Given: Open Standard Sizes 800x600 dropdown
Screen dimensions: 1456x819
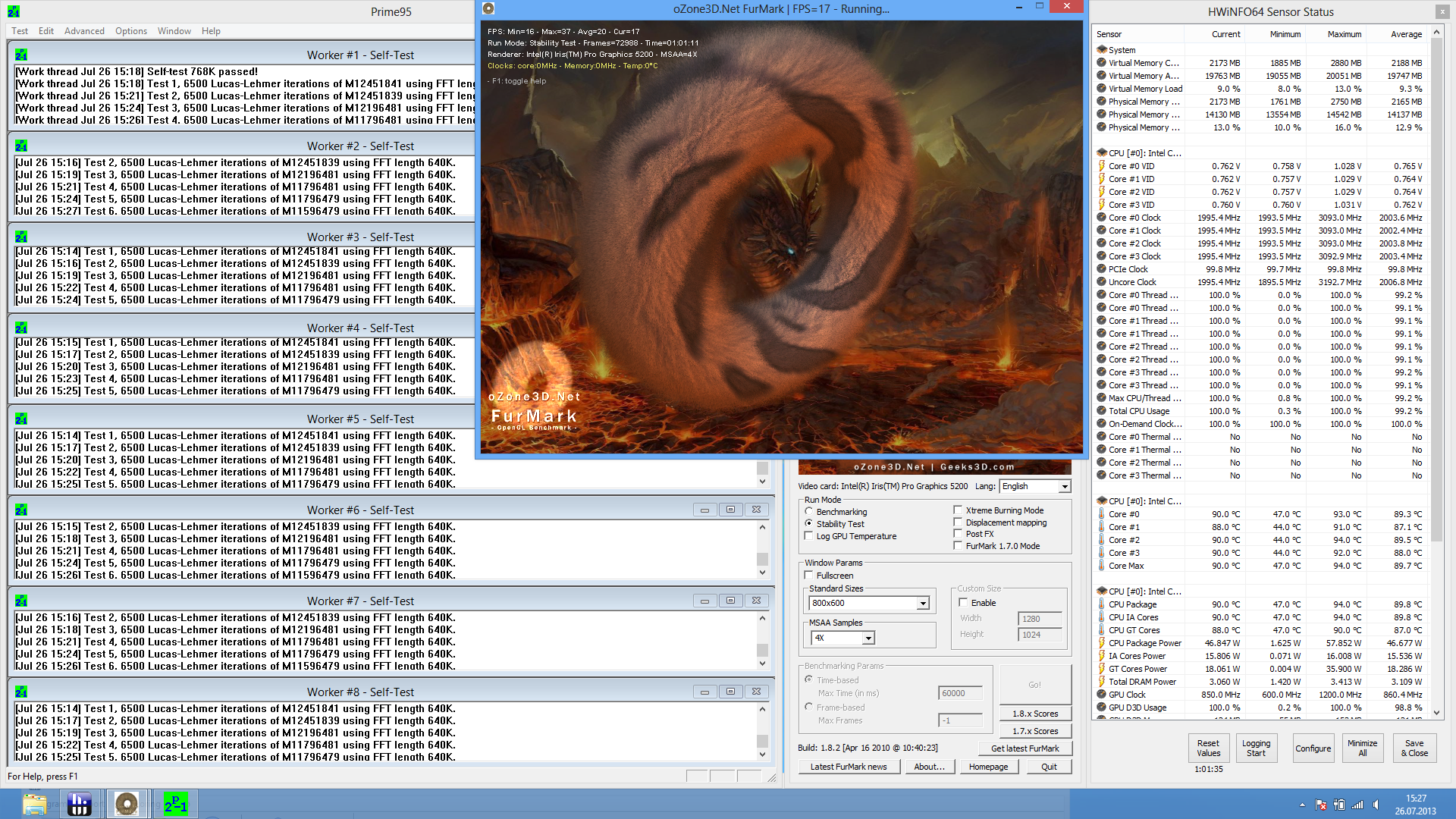Looking at the screenshot, I should click(x=923, y=603).
